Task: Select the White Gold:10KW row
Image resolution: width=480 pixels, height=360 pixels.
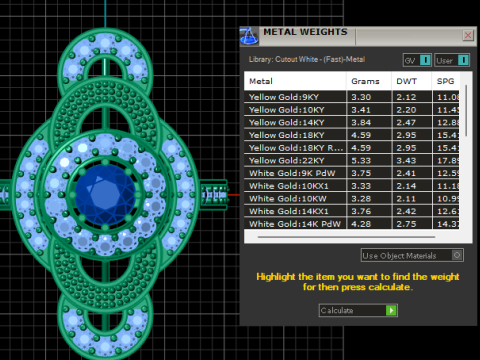Action: pyautogui.click(x=352, y=198)
